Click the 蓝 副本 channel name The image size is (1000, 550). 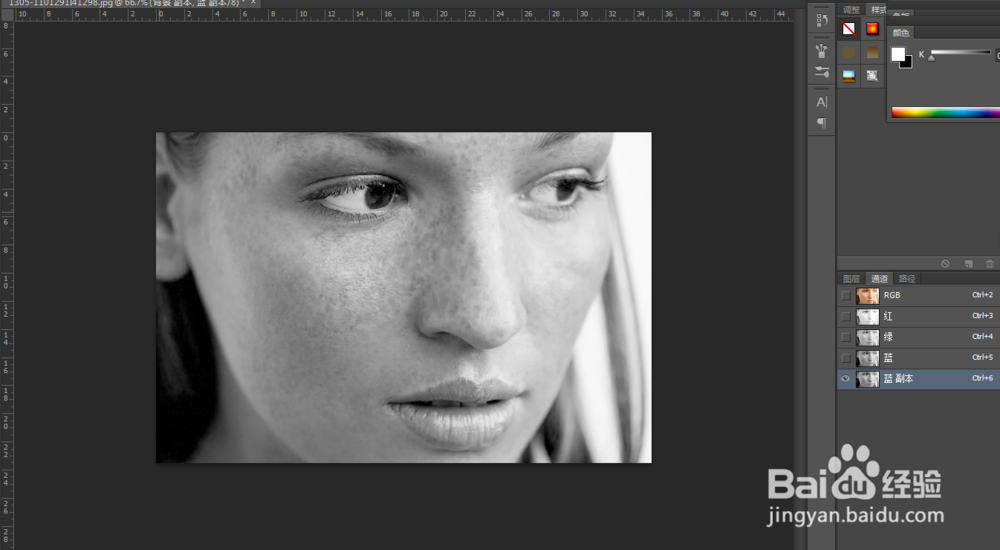pos(899,378)
